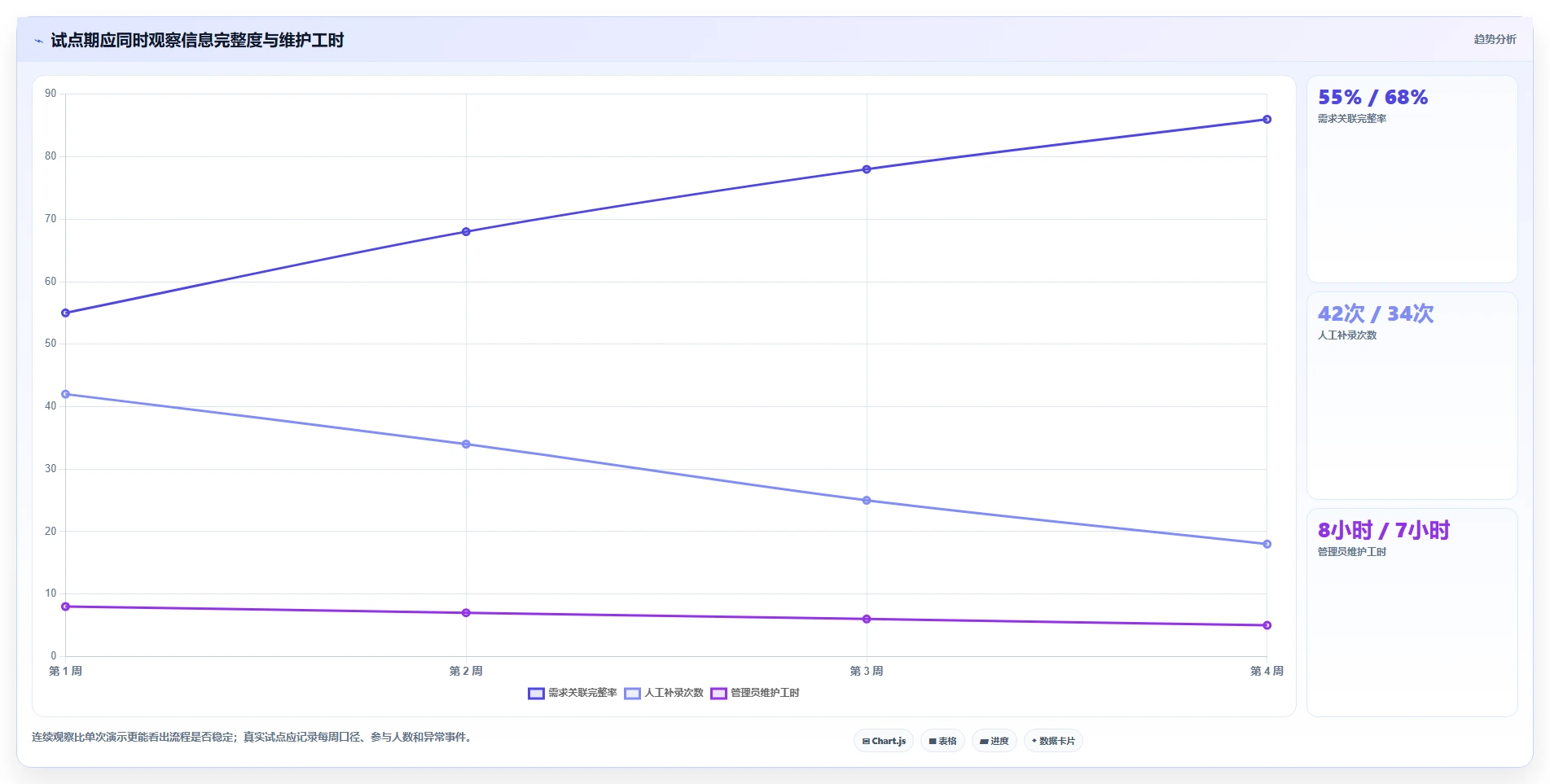Click the 管理员维护工时 point at 第 2 周
Image resolution: width=1550 pixels, height=784 pixels.
466,613
